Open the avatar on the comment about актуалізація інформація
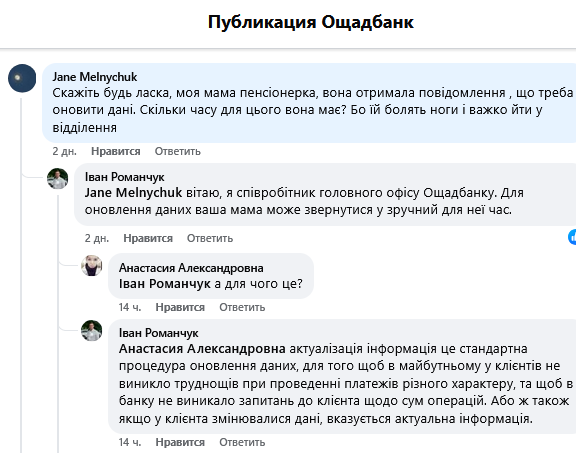576x453 pixels. [91, 330]
